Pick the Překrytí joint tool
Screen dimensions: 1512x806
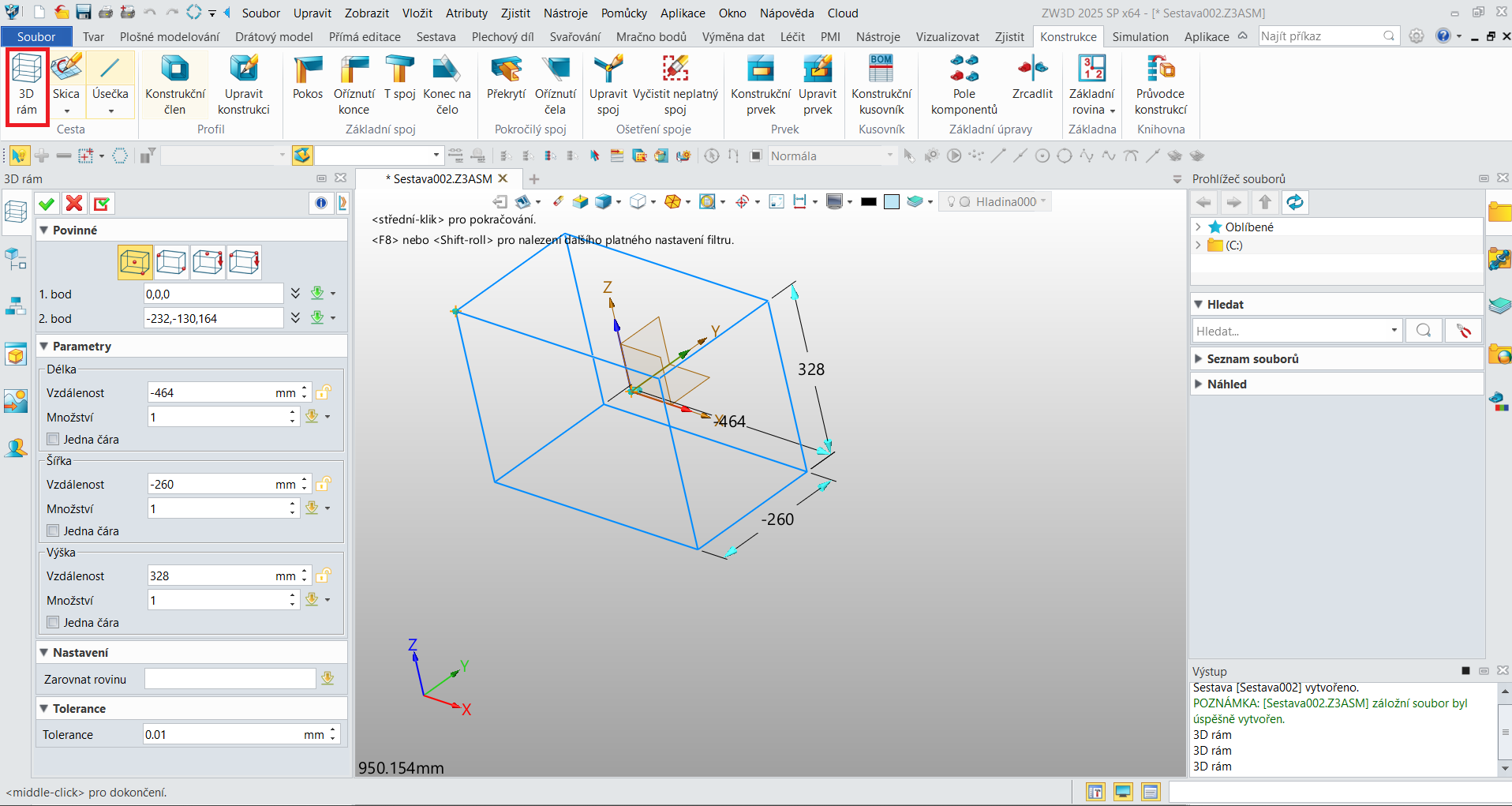(506, 77)
